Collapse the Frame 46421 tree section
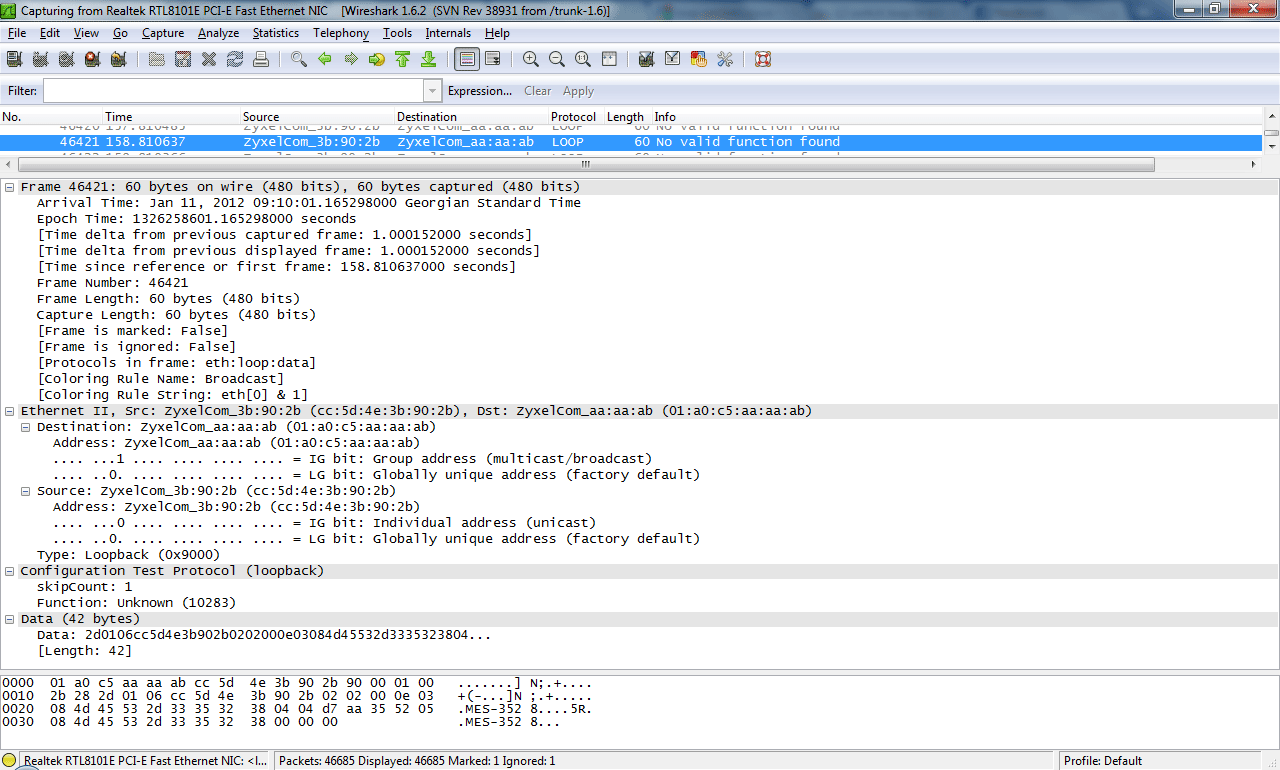 point(10,187)
